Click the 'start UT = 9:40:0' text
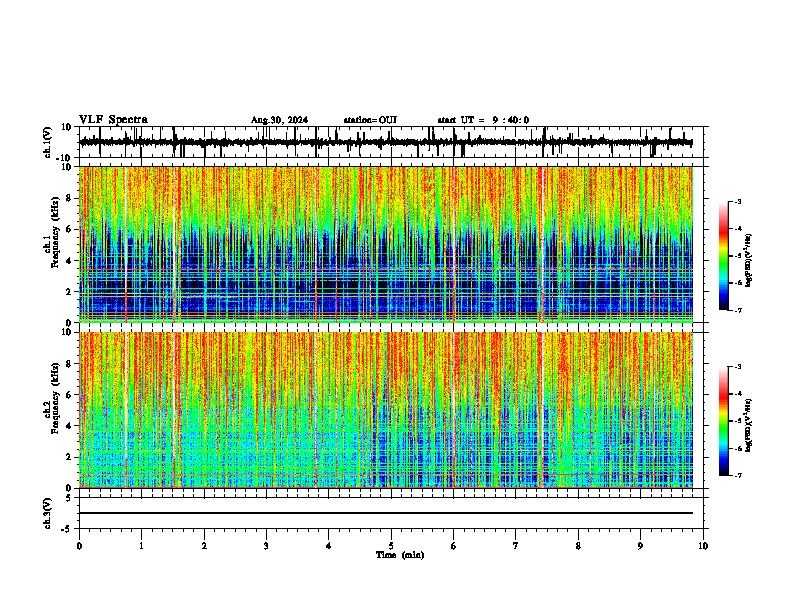792x612 pixels. tap(483, 120)
